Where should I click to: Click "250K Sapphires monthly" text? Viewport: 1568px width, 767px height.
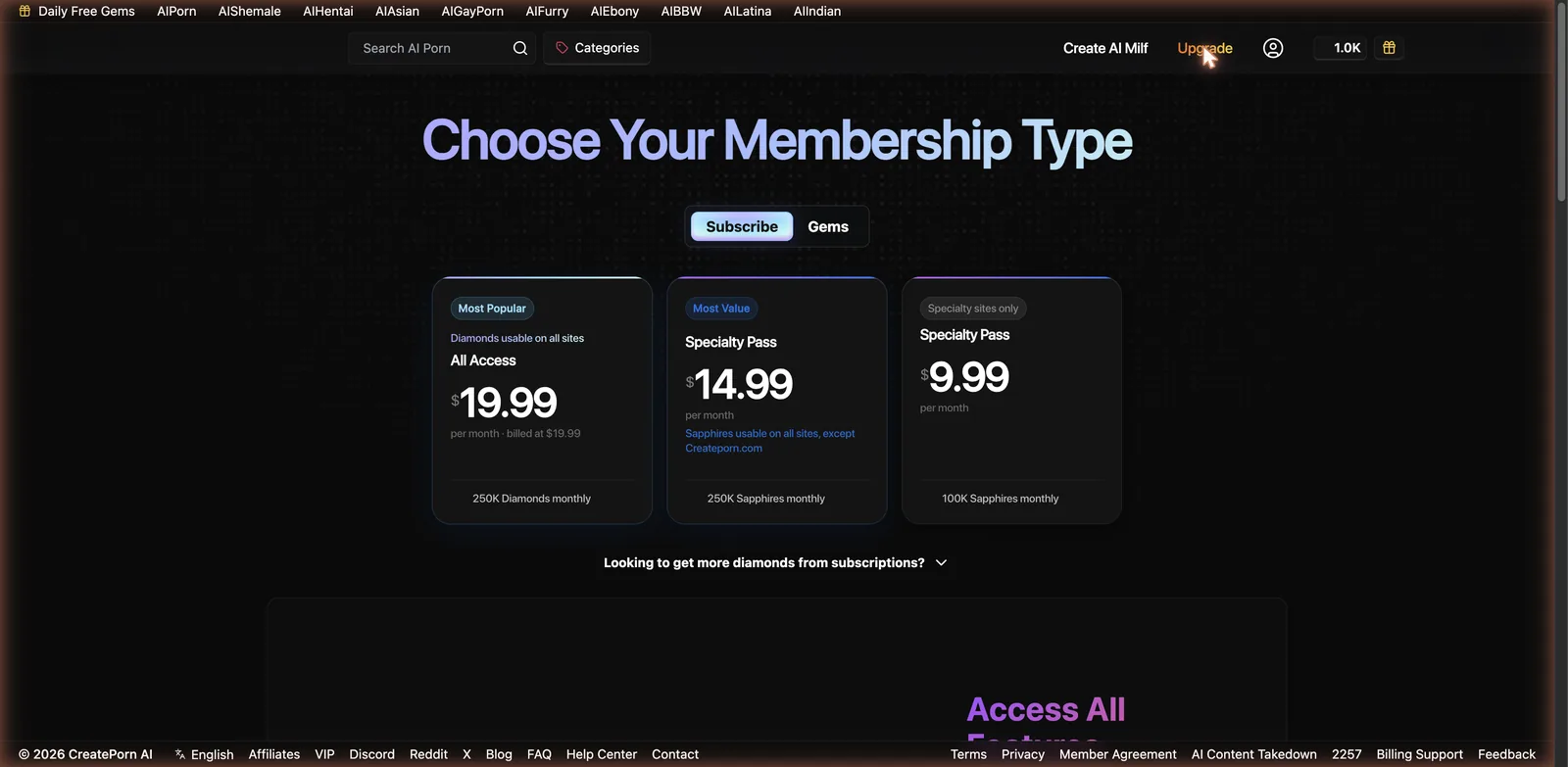[766, 499]
